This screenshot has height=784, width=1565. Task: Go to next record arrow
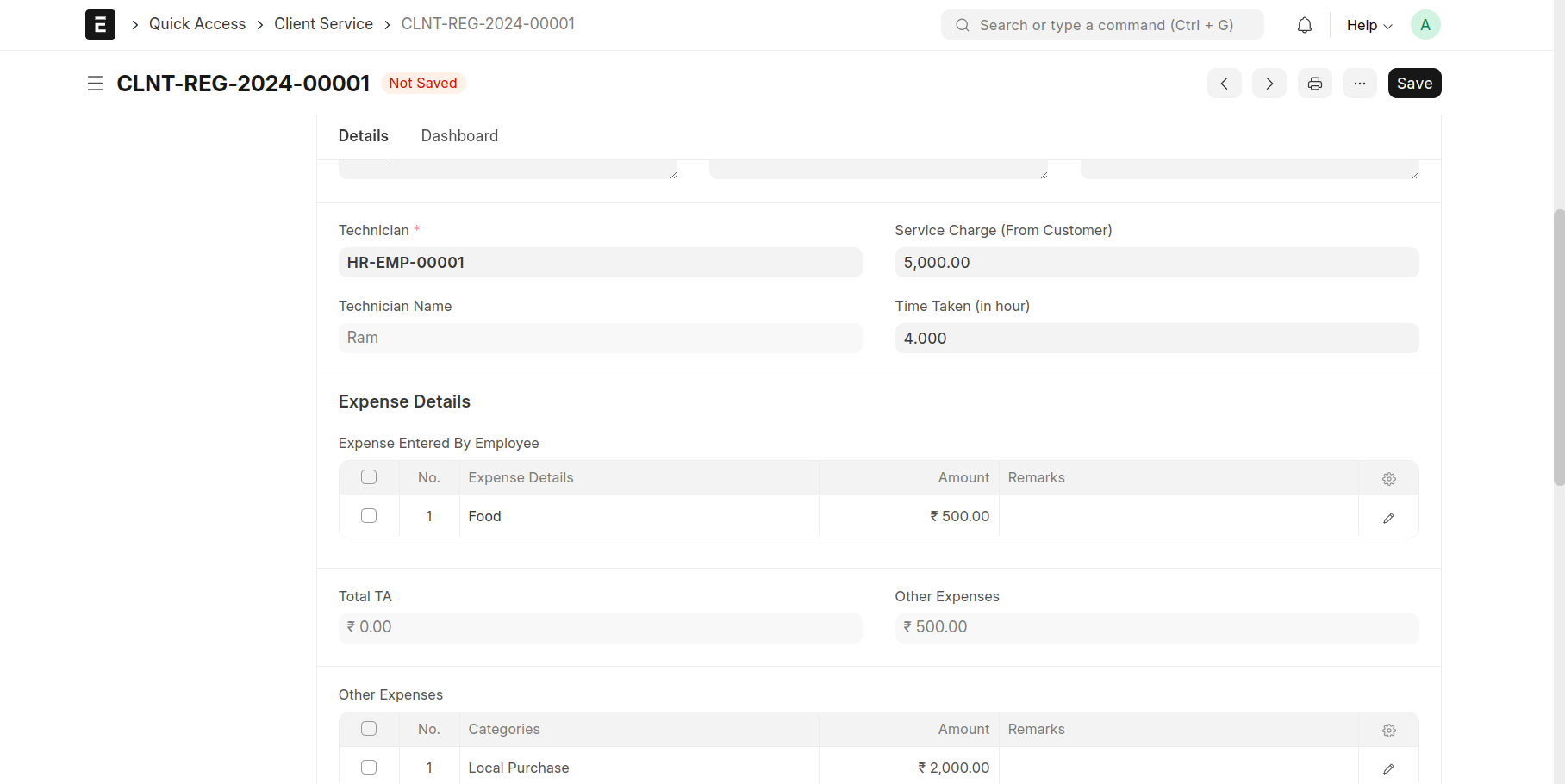tap(1269, 84)
